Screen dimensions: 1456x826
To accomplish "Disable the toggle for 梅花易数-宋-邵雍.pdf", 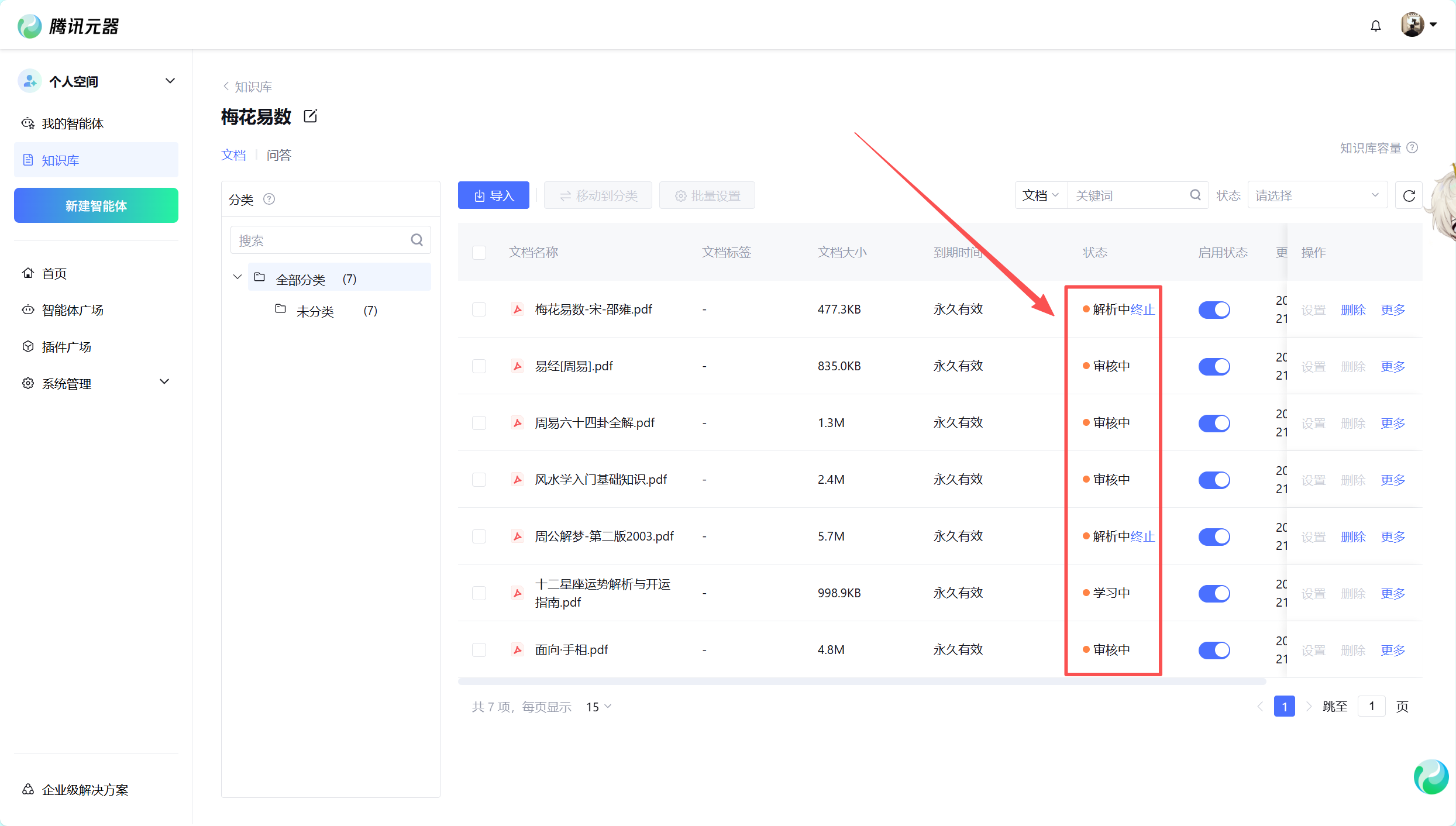I will click(1214, 309).
